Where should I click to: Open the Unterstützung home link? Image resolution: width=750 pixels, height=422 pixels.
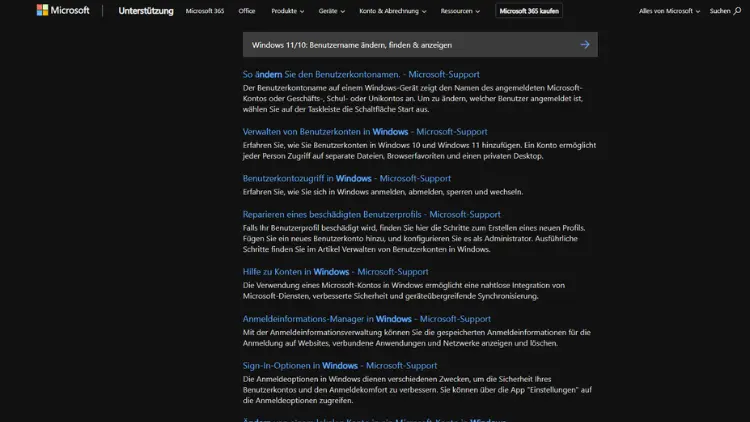tap(146, 11)
